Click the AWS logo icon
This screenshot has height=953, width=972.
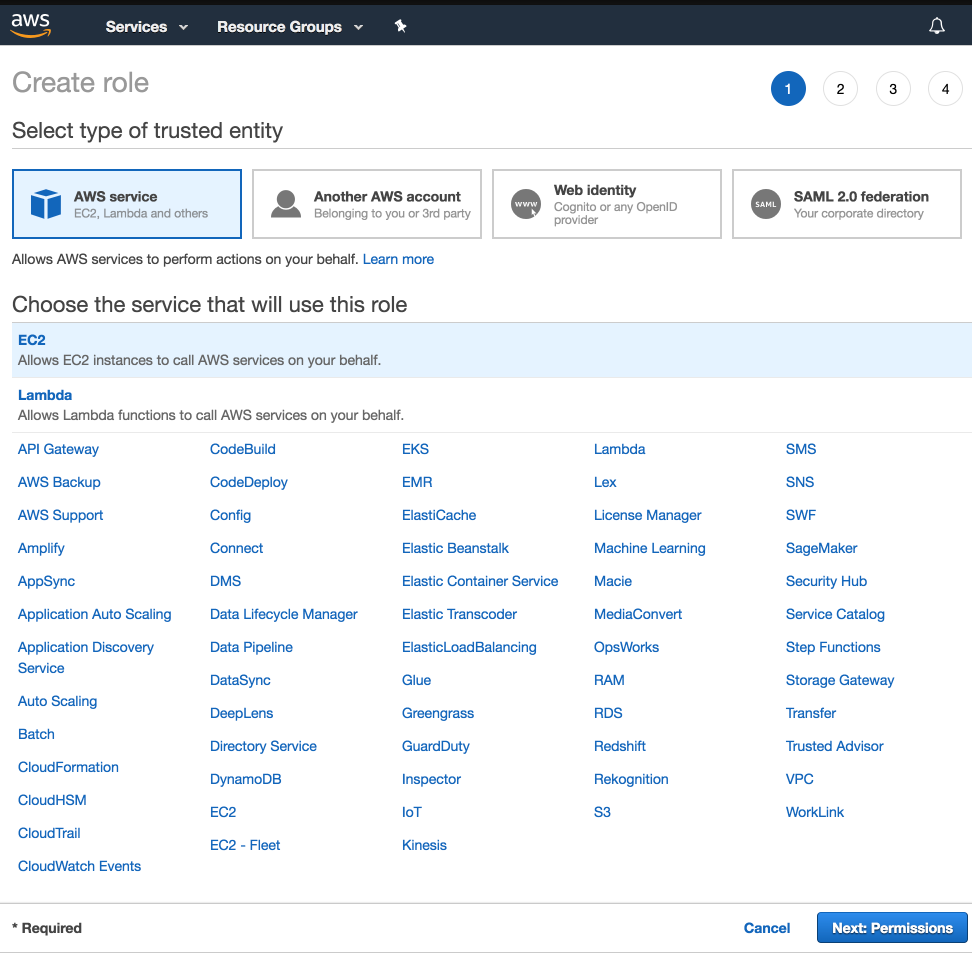(x=30, y=25)
